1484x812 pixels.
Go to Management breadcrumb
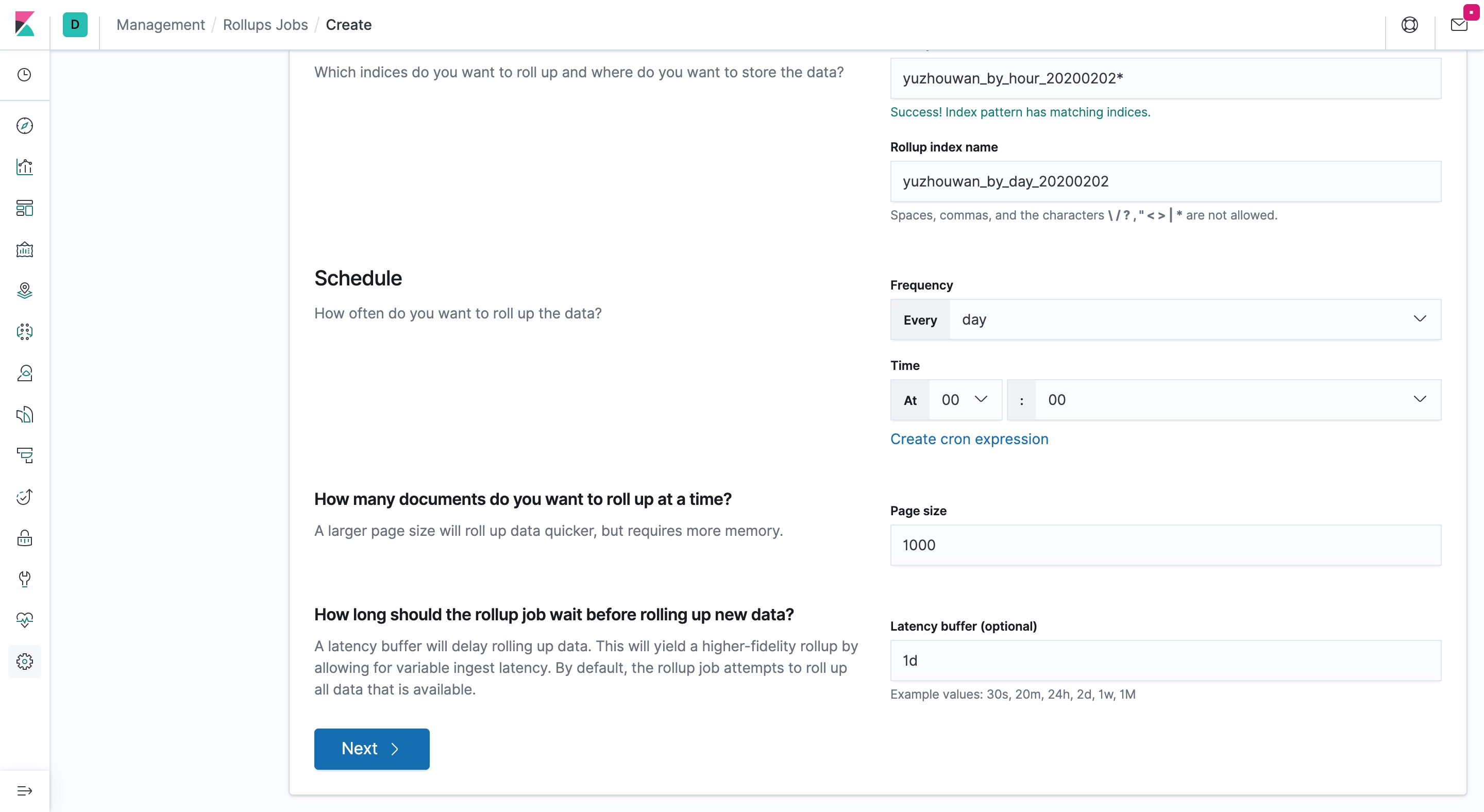[x=160, y=25]
